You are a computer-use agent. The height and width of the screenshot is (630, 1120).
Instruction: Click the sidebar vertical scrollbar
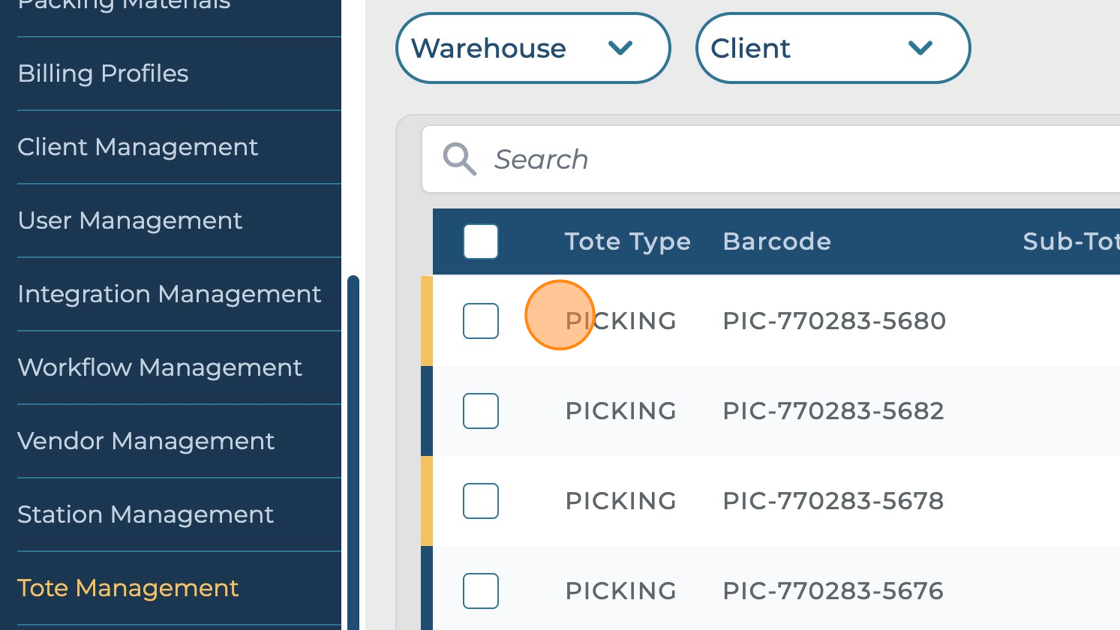(353, 450)
